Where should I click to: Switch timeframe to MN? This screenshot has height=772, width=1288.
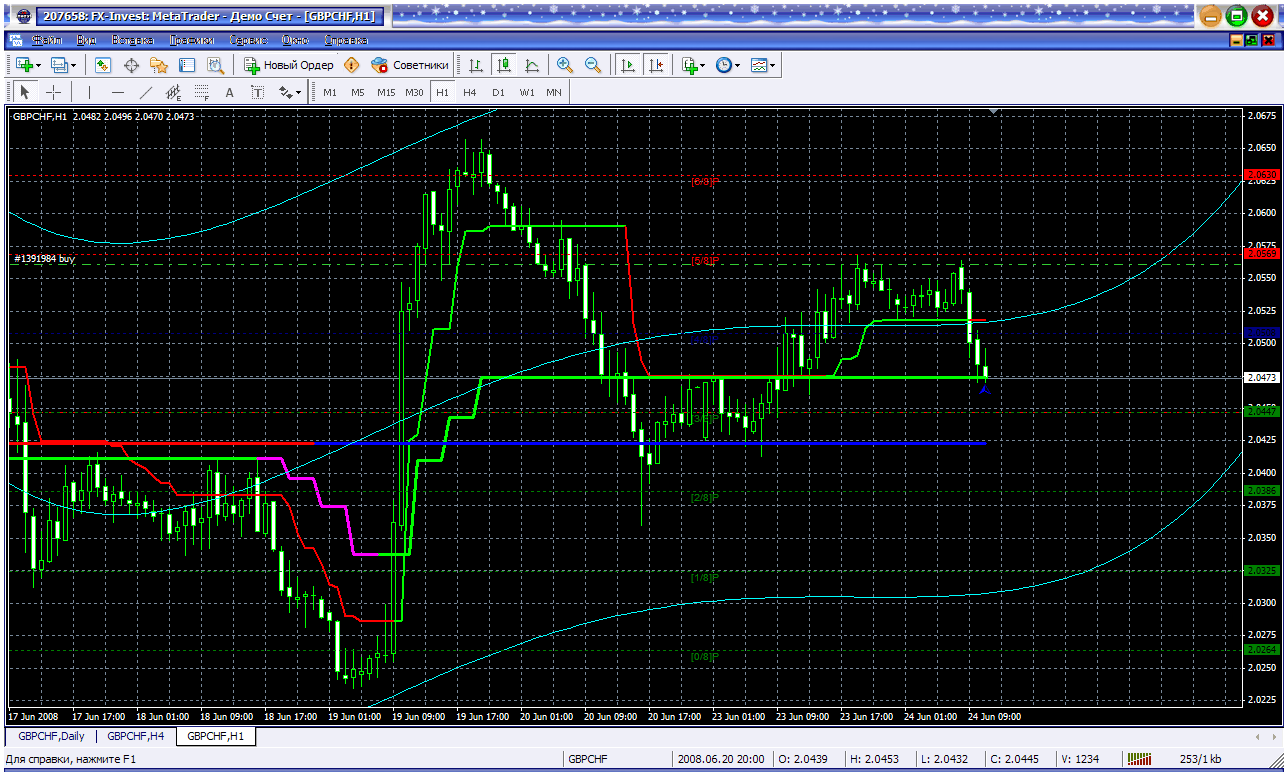(554, 92)
